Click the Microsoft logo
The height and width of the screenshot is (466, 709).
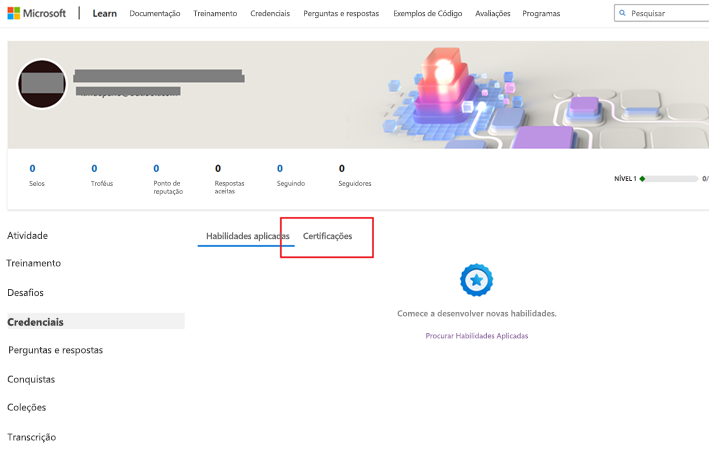[37, 14]
